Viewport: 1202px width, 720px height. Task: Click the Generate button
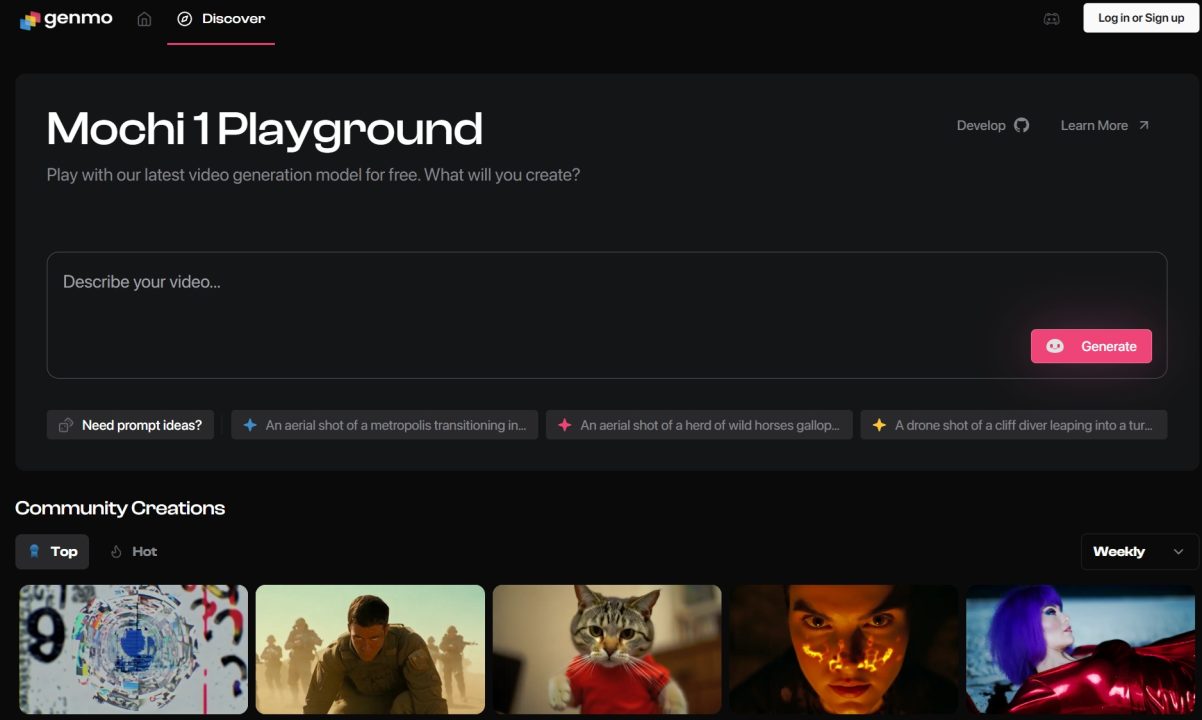point(1091,346)
